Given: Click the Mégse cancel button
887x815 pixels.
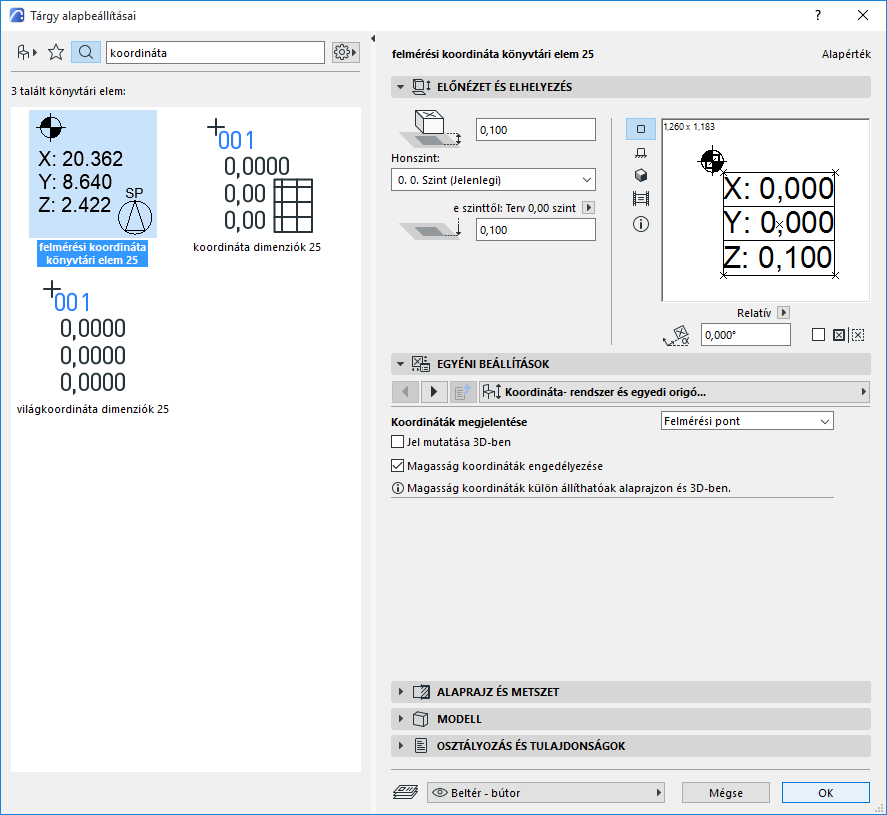Looking at the screenshot, I should 726,792.
